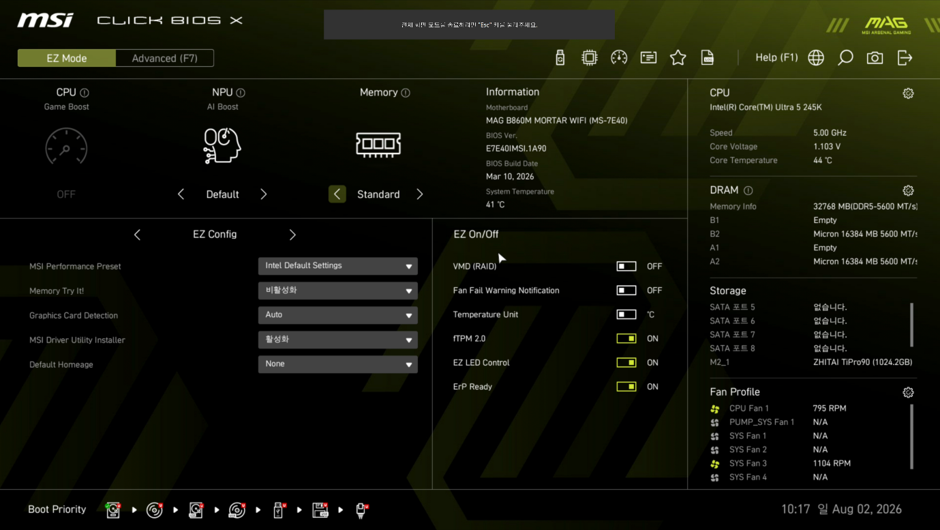
Task: Select network boot device icon
Action: pos(361,510)
